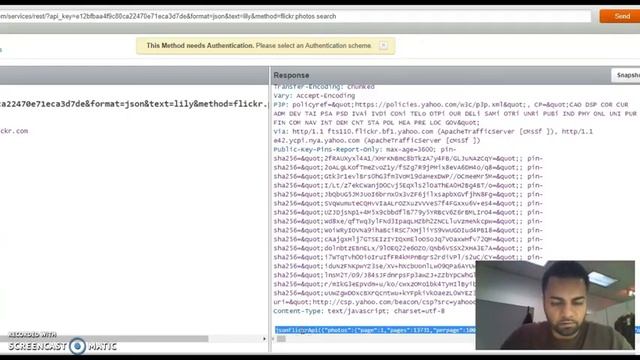This screenshot has width=640, height=360.
Task: Click the orange Send button
Action: (x=620, y=16)
